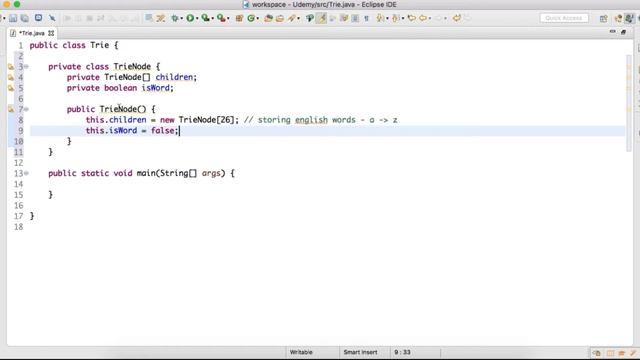
Task: Open New Java Class dropdown arrow
Action: tap(258, 18)
